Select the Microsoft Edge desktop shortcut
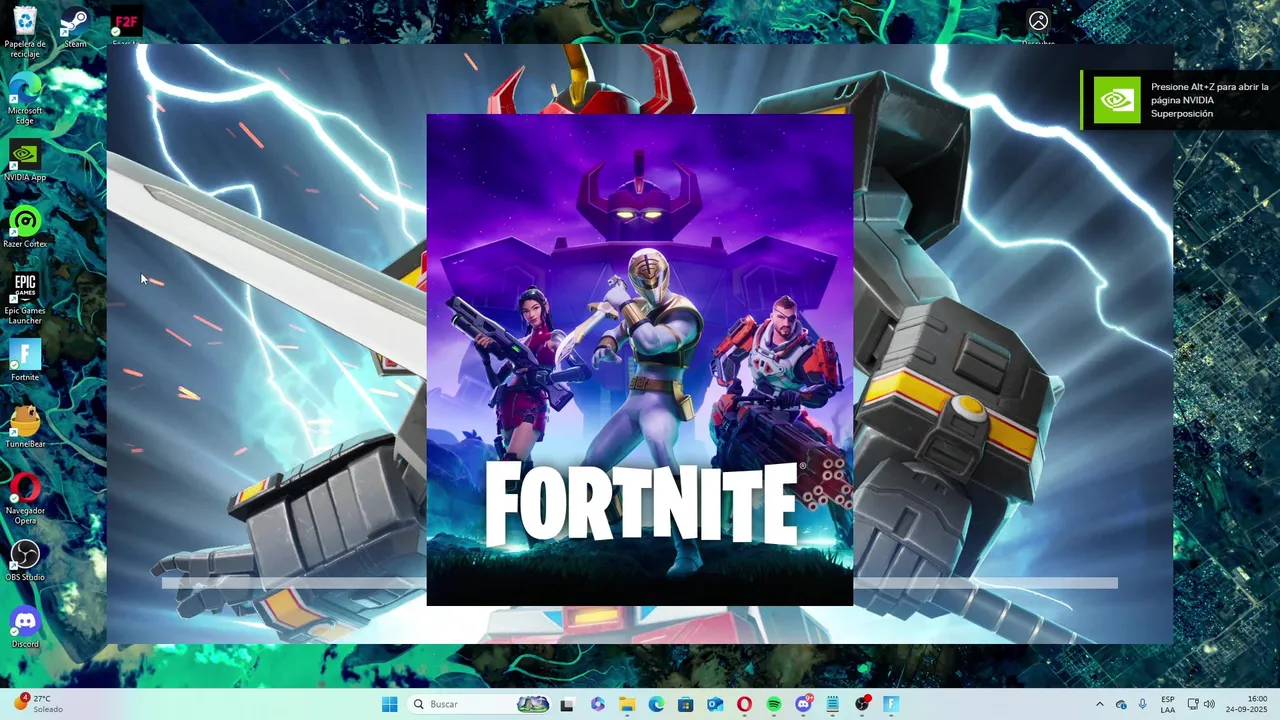 (25, 99)
